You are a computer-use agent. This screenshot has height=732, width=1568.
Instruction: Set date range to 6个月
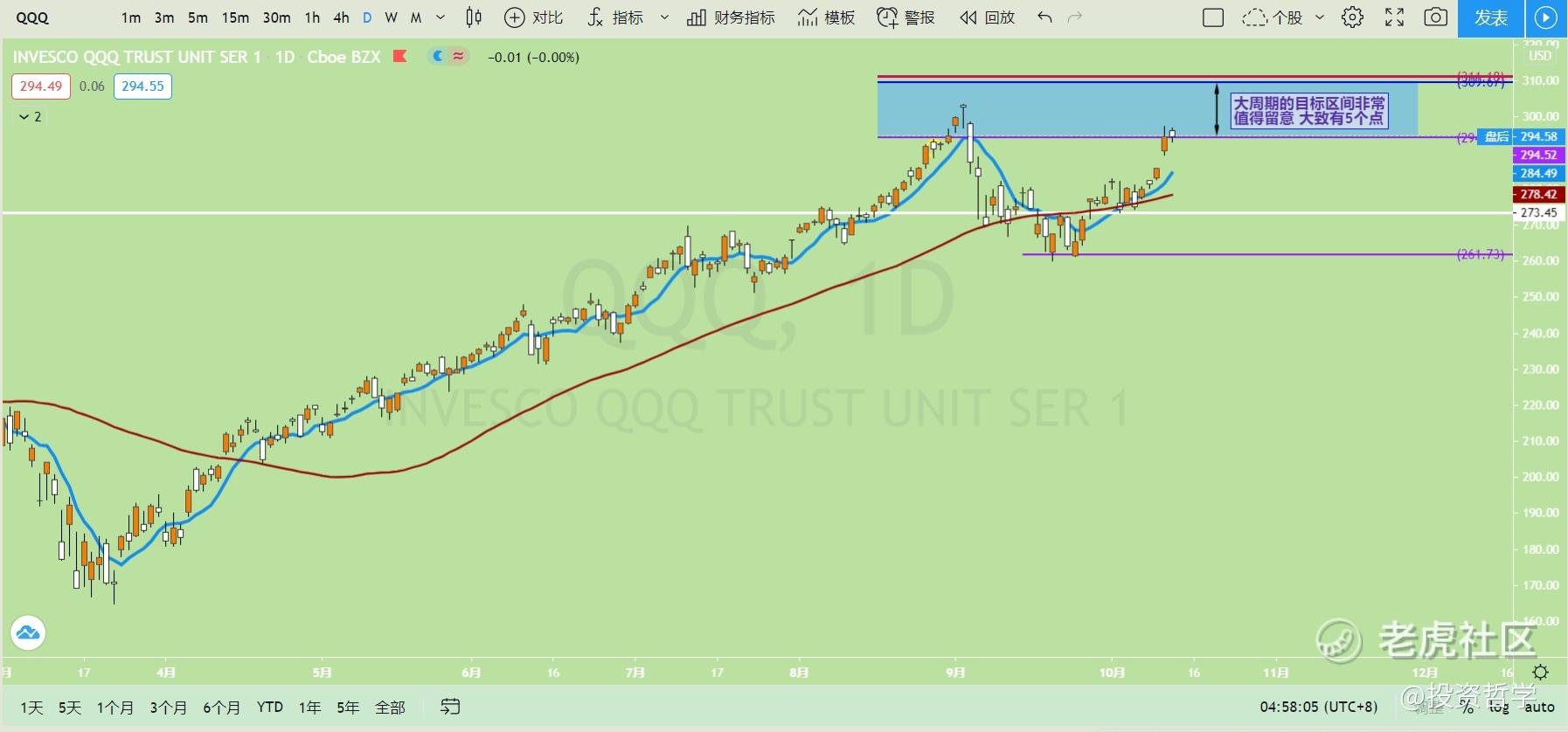tap(222, 707)
